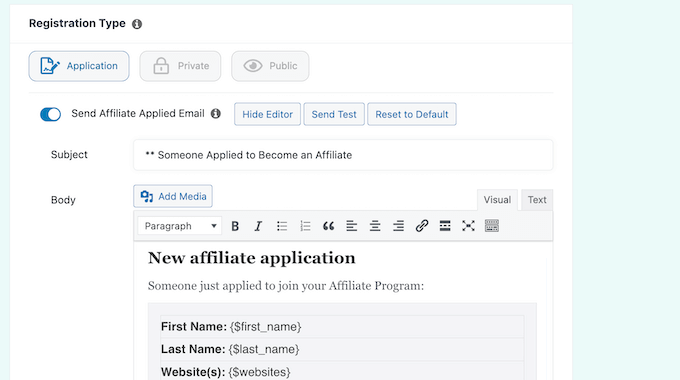Click the First Name {$first_name} row

point(342,327)
